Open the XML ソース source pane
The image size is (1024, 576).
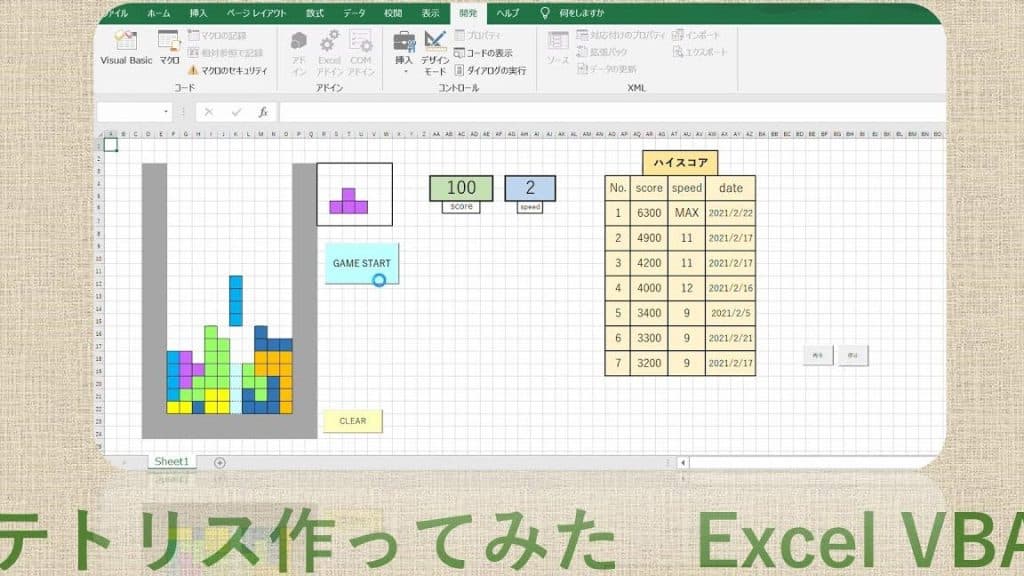click(x=558, y=48)
